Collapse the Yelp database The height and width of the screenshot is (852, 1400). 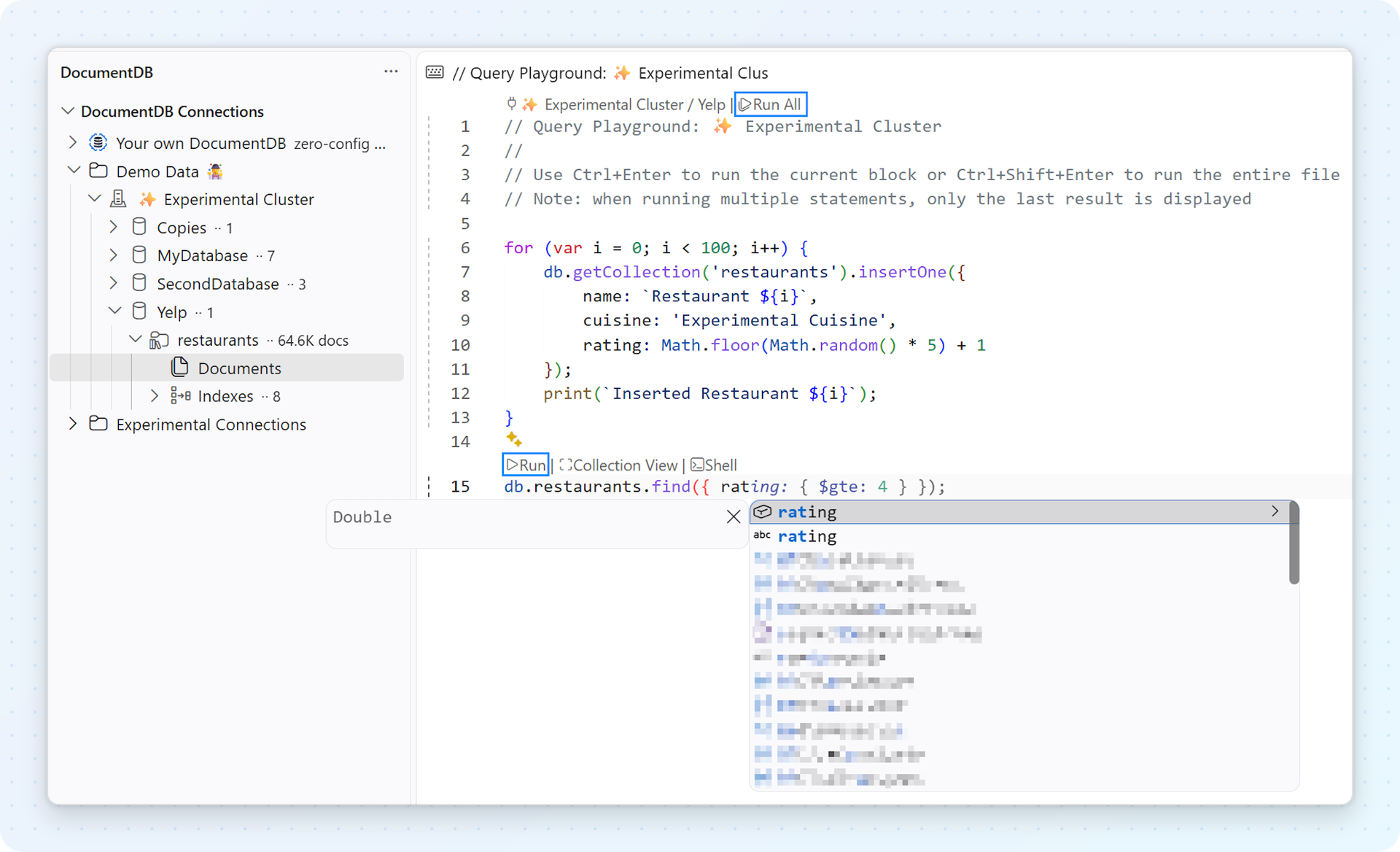(115, 311)
